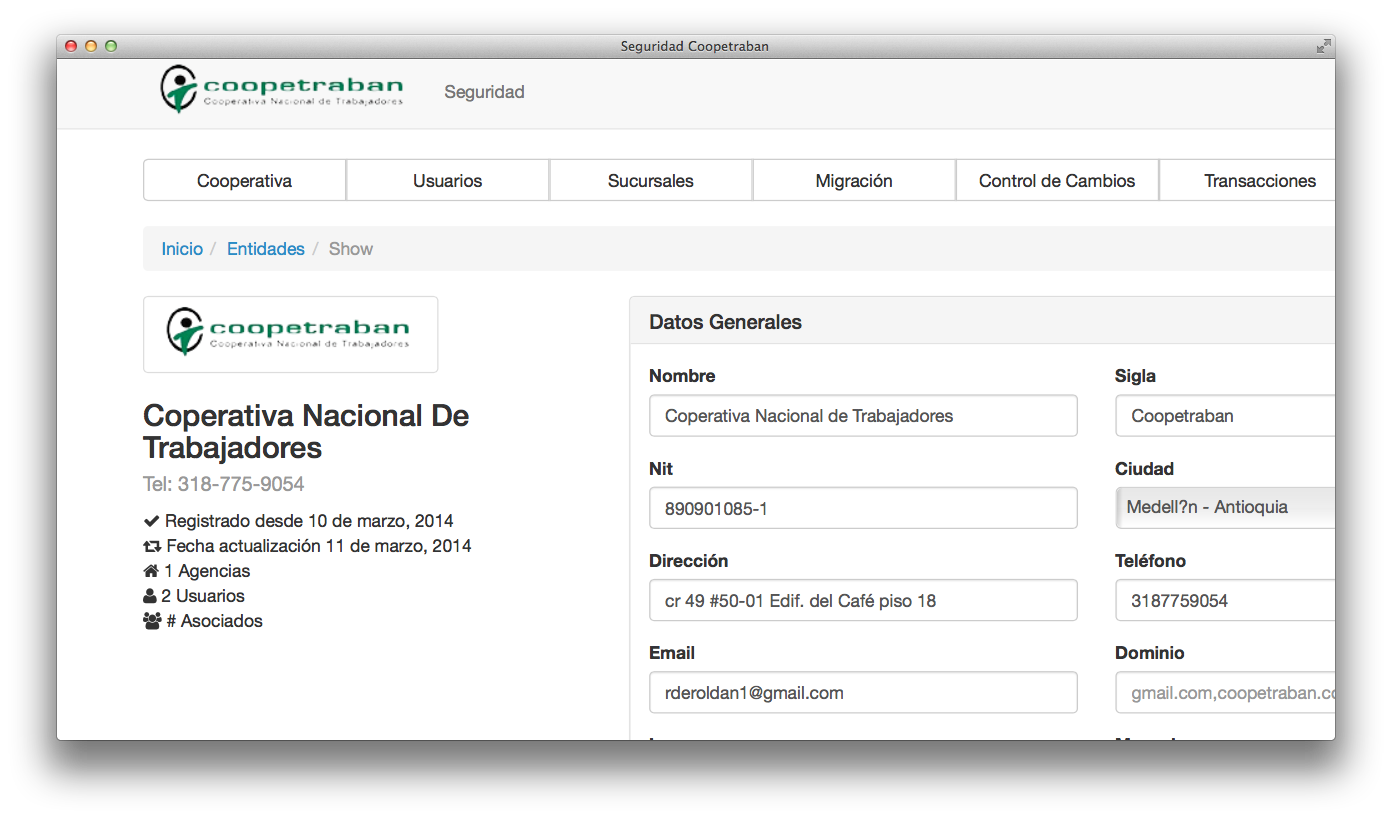Close the window with the red button
The height and width of the screenshot is (819, 1392).
pyautogui.click(x=71, y=46)
